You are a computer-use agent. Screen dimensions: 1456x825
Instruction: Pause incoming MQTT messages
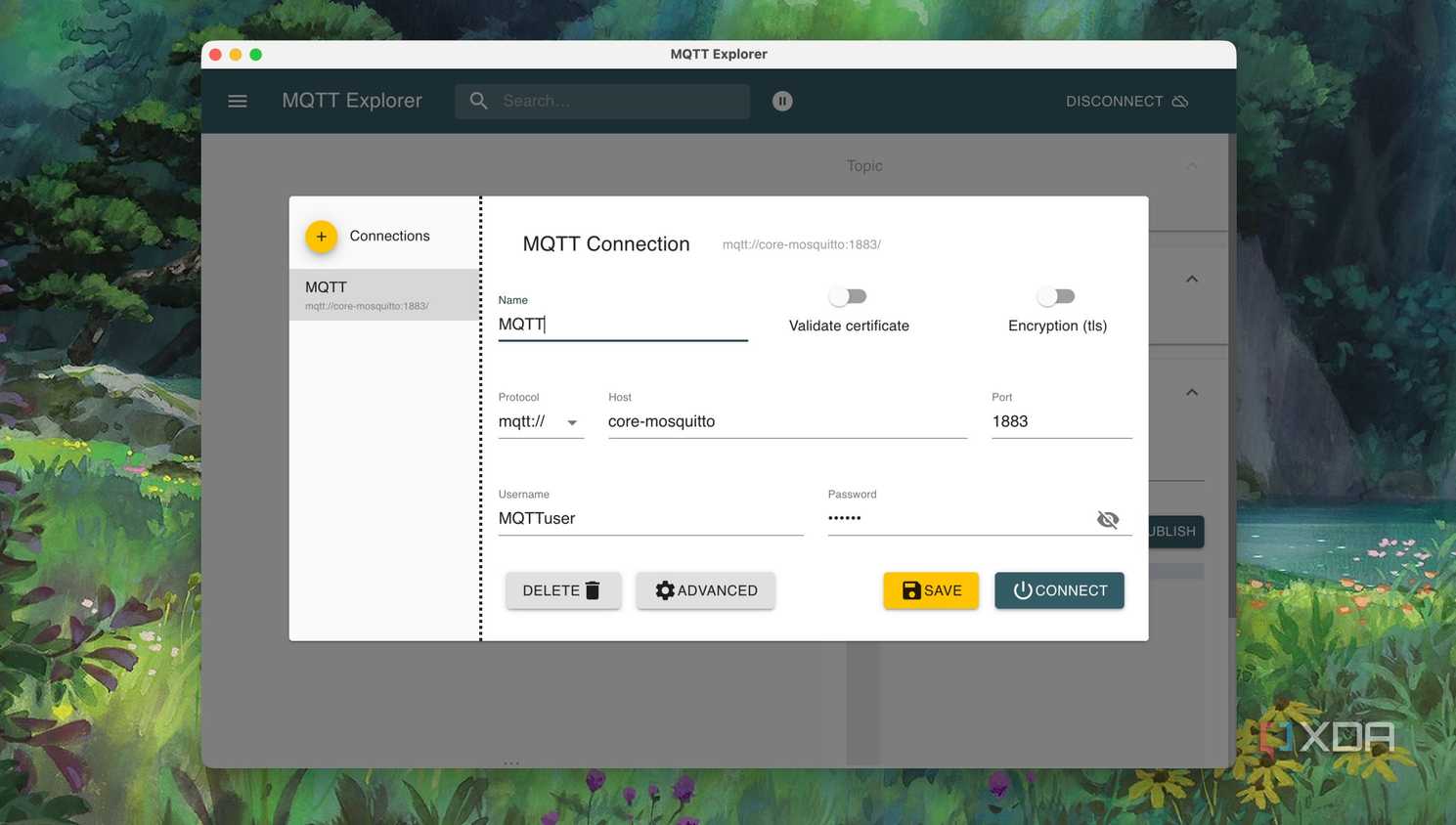(x=781, y=101)
